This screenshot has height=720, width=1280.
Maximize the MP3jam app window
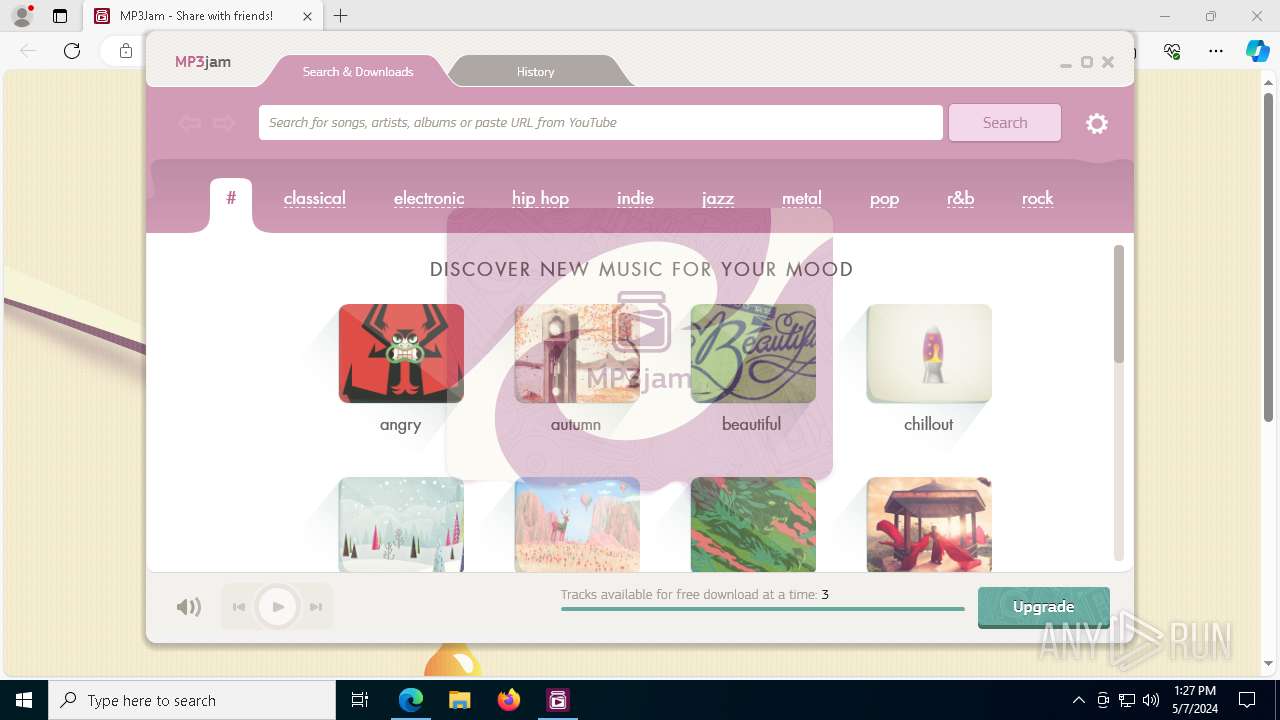(x=1087, y=62)
